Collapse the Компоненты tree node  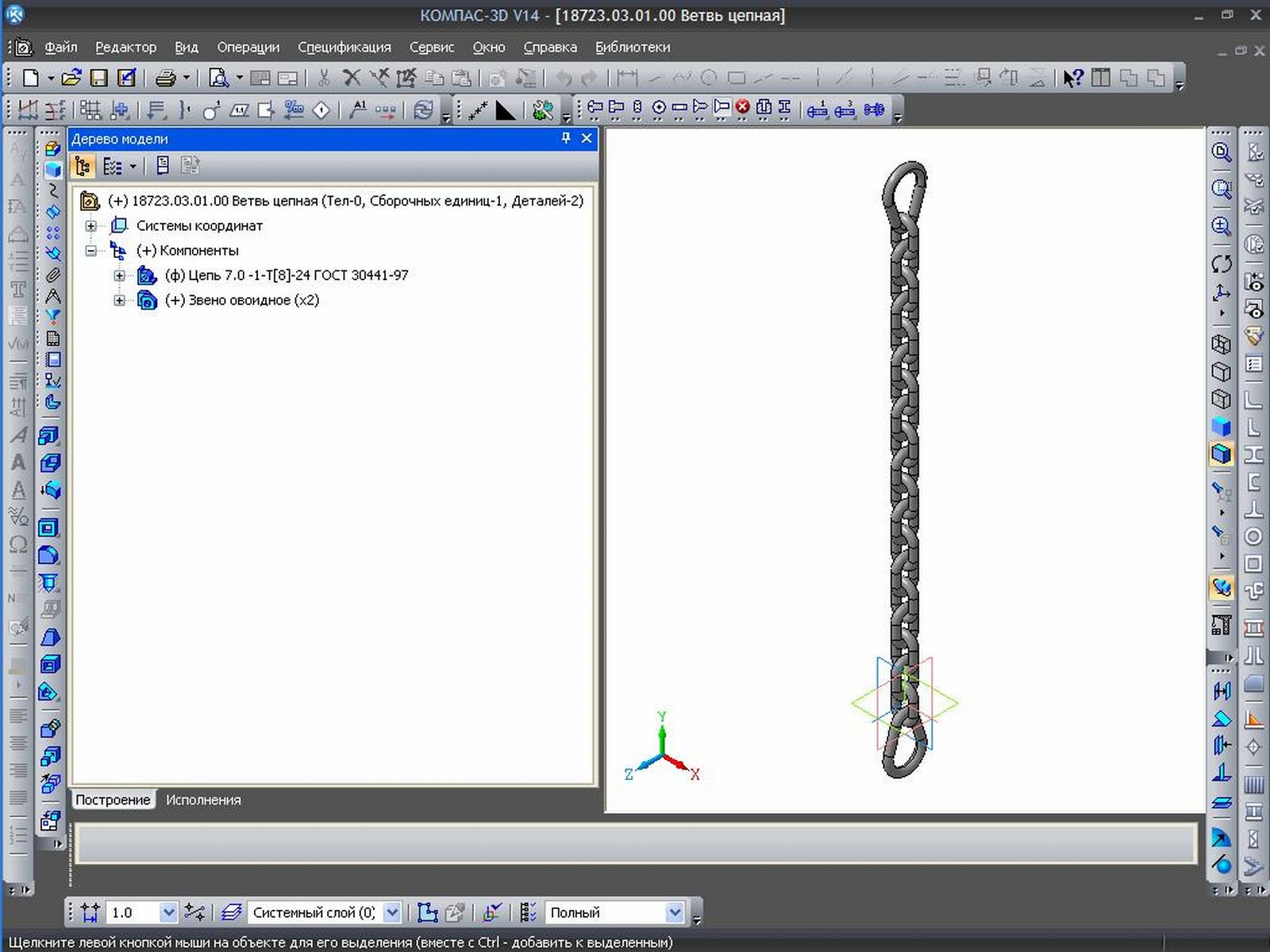(x=91, y=251)
